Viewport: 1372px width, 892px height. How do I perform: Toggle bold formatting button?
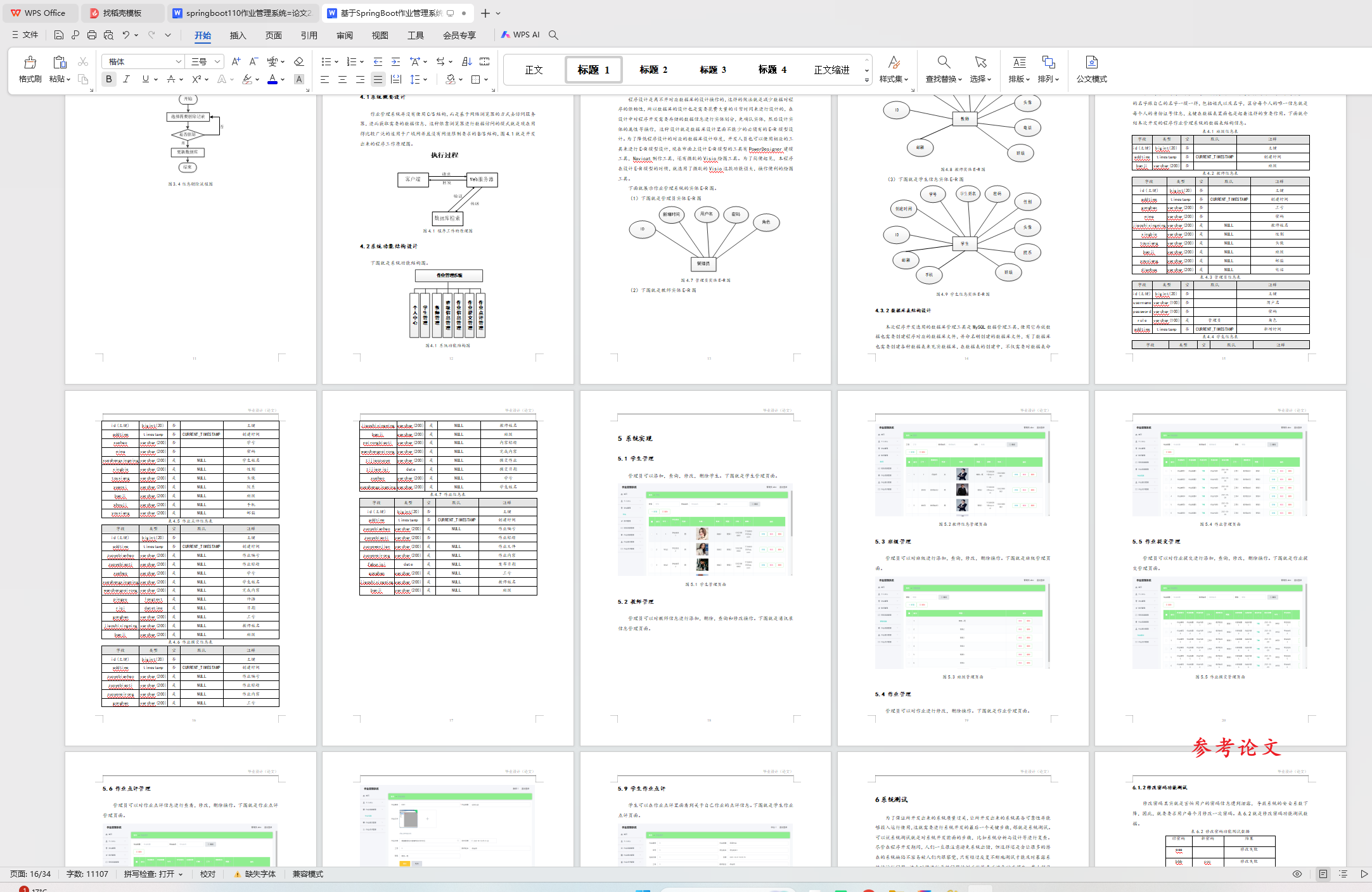109,79
